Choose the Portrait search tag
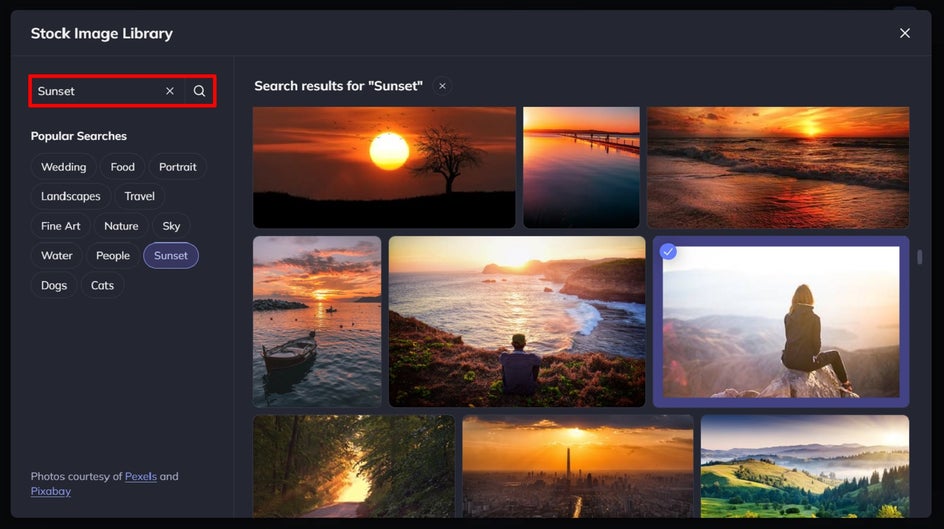The height and width of the screenshot is (529, 944). 178,167
